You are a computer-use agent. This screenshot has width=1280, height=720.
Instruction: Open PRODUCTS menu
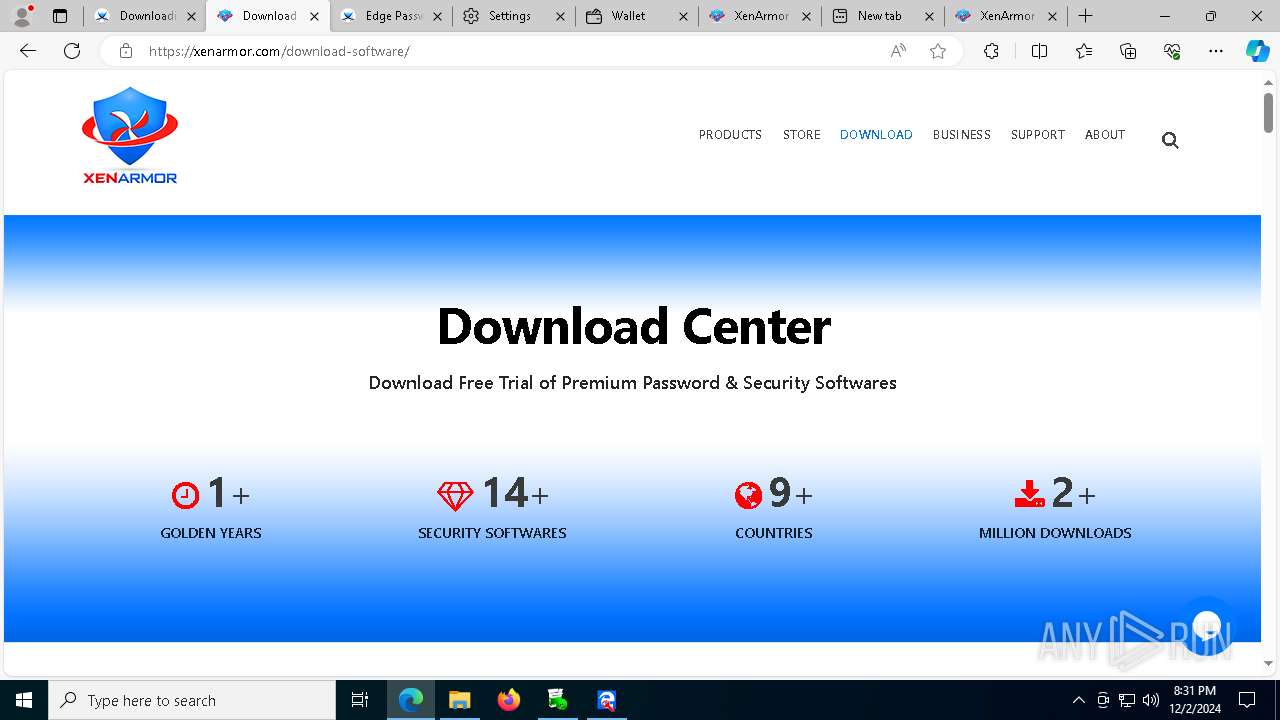tap(730, 135)
